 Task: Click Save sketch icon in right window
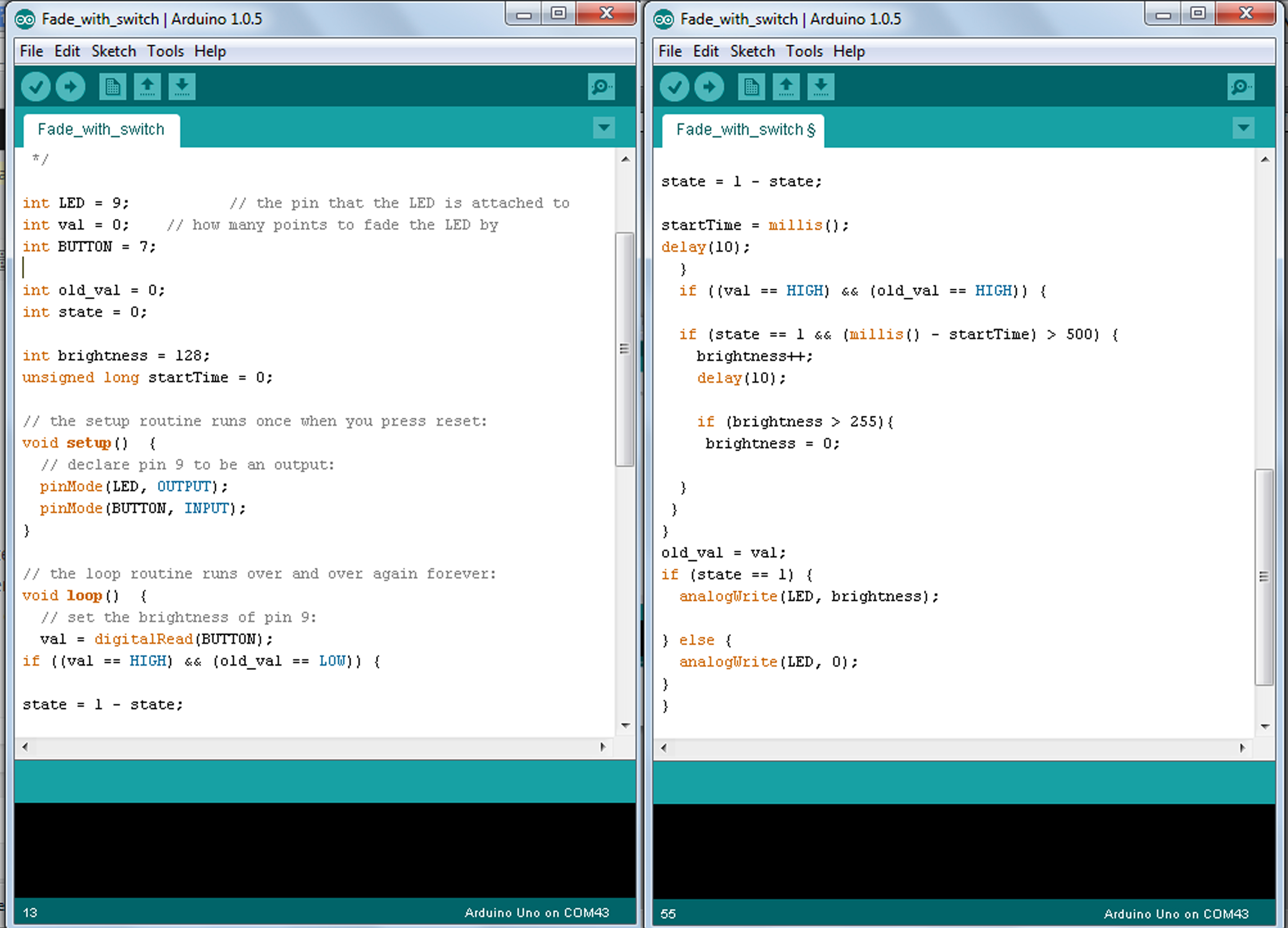[x=821, y=87]
